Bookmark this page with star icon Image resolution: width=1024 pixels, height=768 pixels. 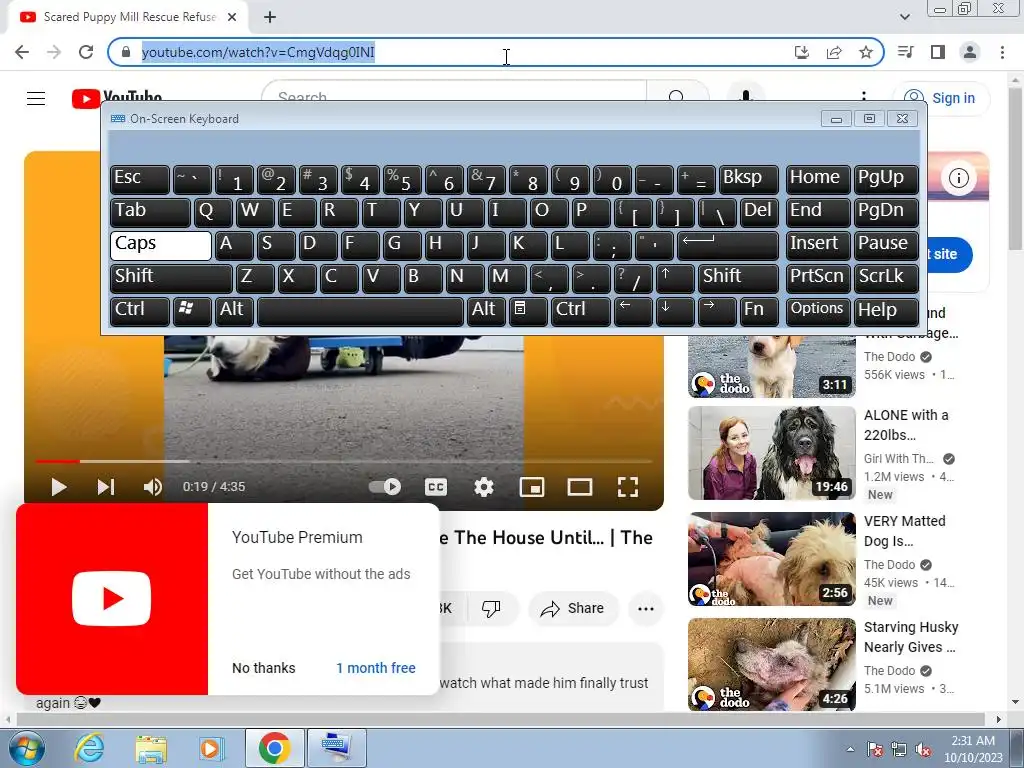[866, 52]
